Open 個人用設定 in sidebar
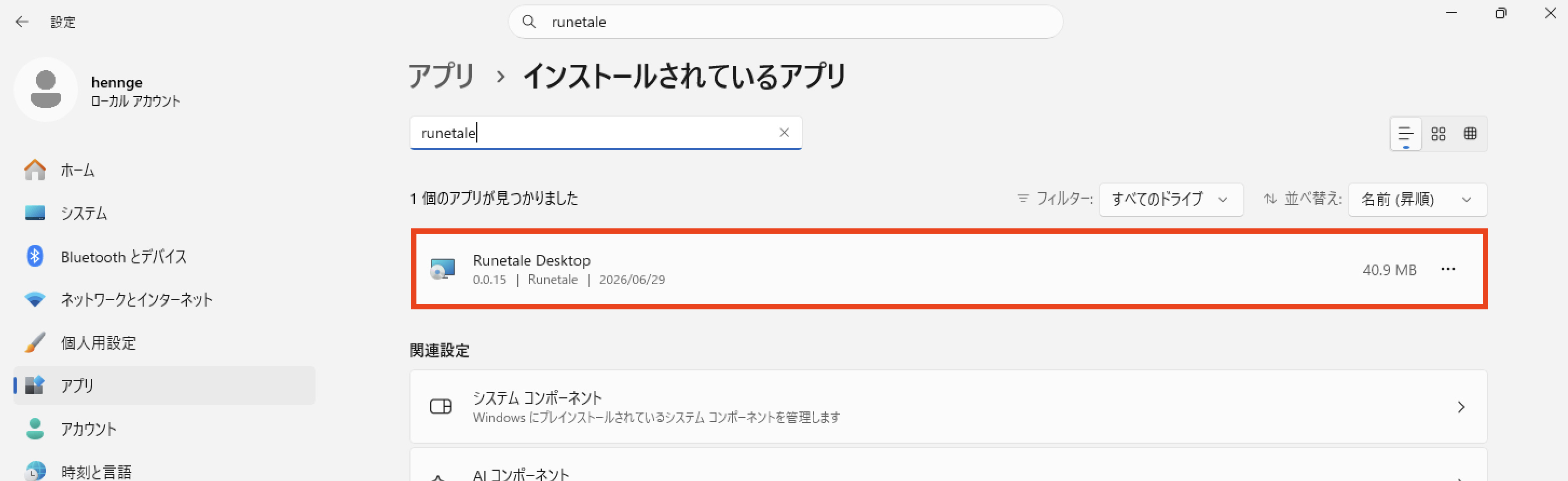Viewport: 1568px width, 481px height. [165, 343]
